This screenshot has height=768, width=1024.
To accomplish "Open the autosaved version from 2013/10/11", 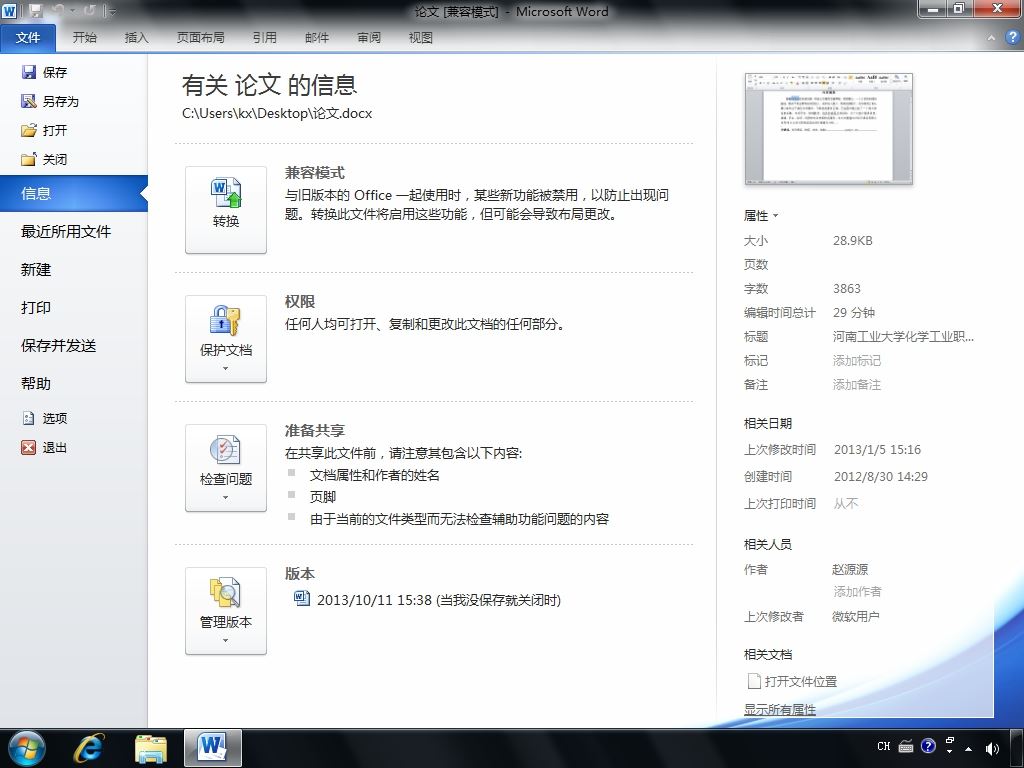I will click(x=428, y=600).
